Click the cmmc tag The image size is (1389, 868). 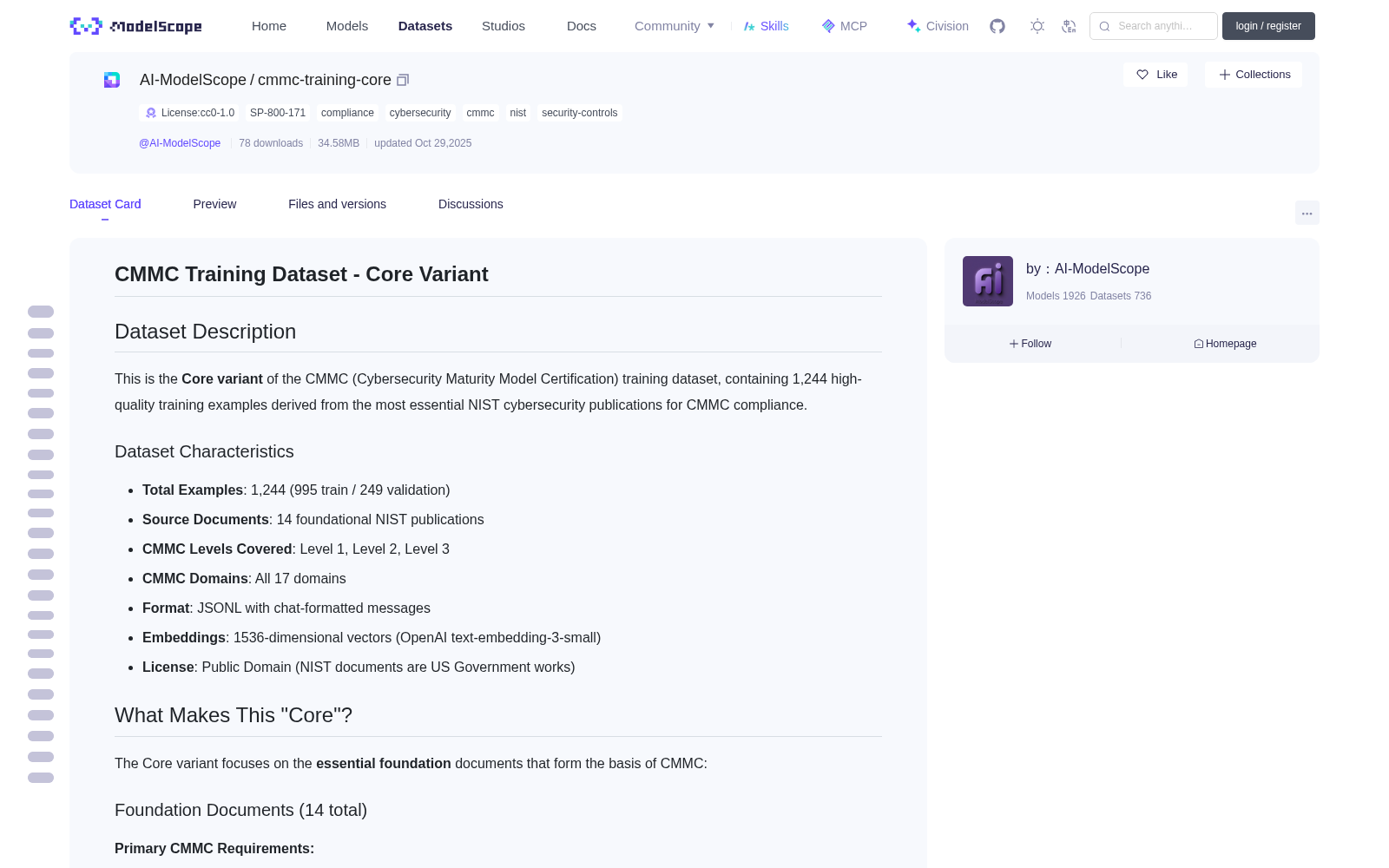coord(480,113)
